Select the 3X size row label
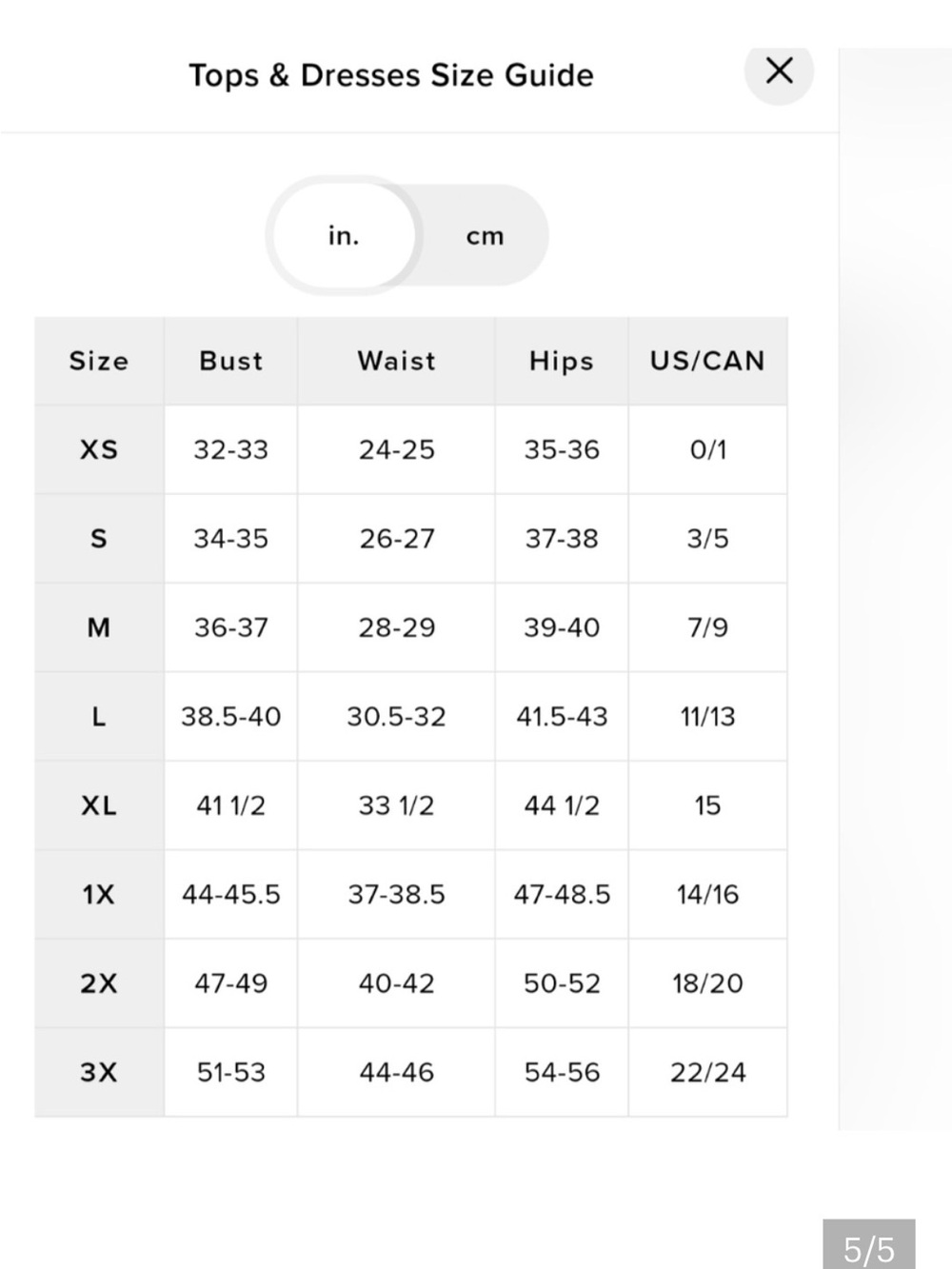The image size is (952, 1269). tap(99, 1073)
